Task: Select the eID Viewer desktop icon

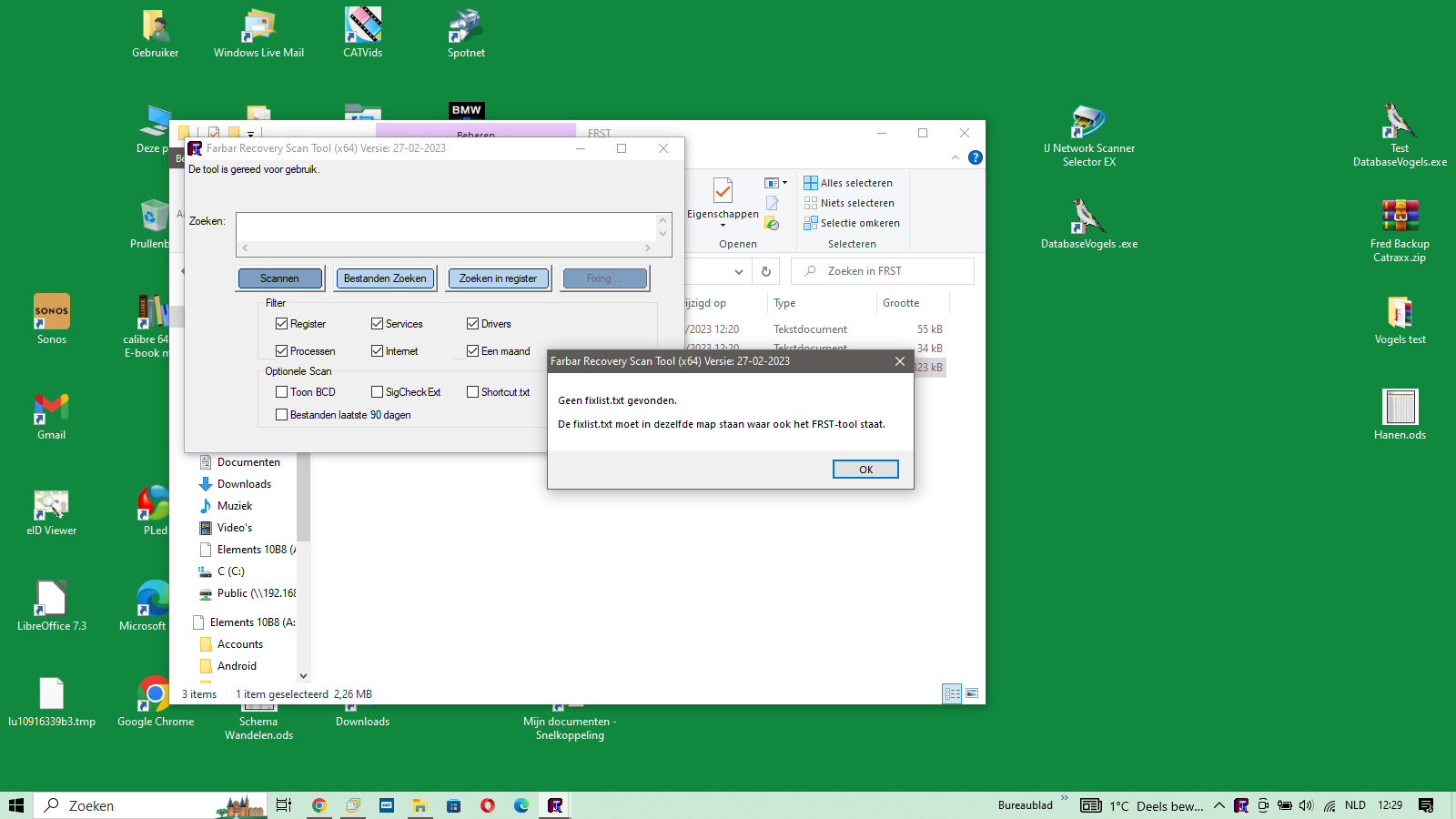Action: pyautogui.click(x=52, y=512)
